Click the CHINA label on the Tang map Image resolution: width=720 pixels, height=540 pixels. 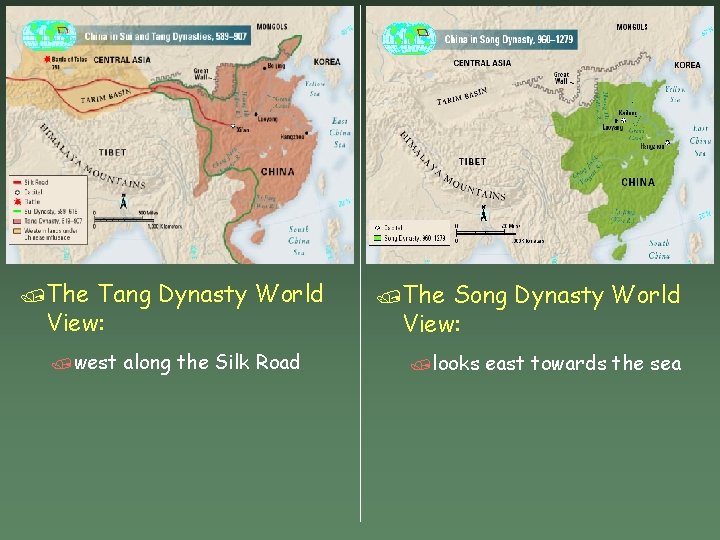[x=277, y=172]
